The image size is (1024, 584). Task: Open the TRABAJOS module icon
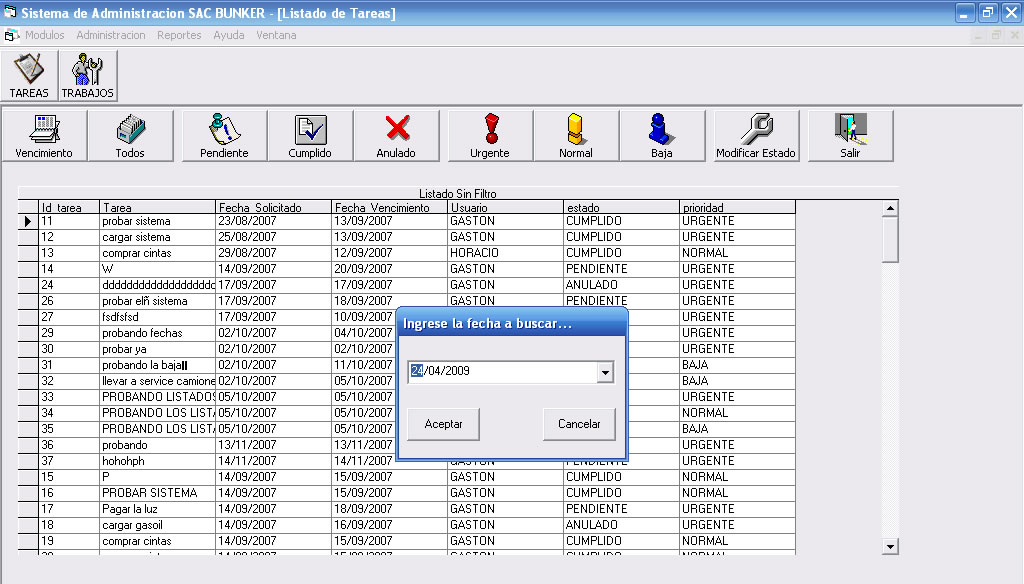pyautogui.click(x=88, y=76)
